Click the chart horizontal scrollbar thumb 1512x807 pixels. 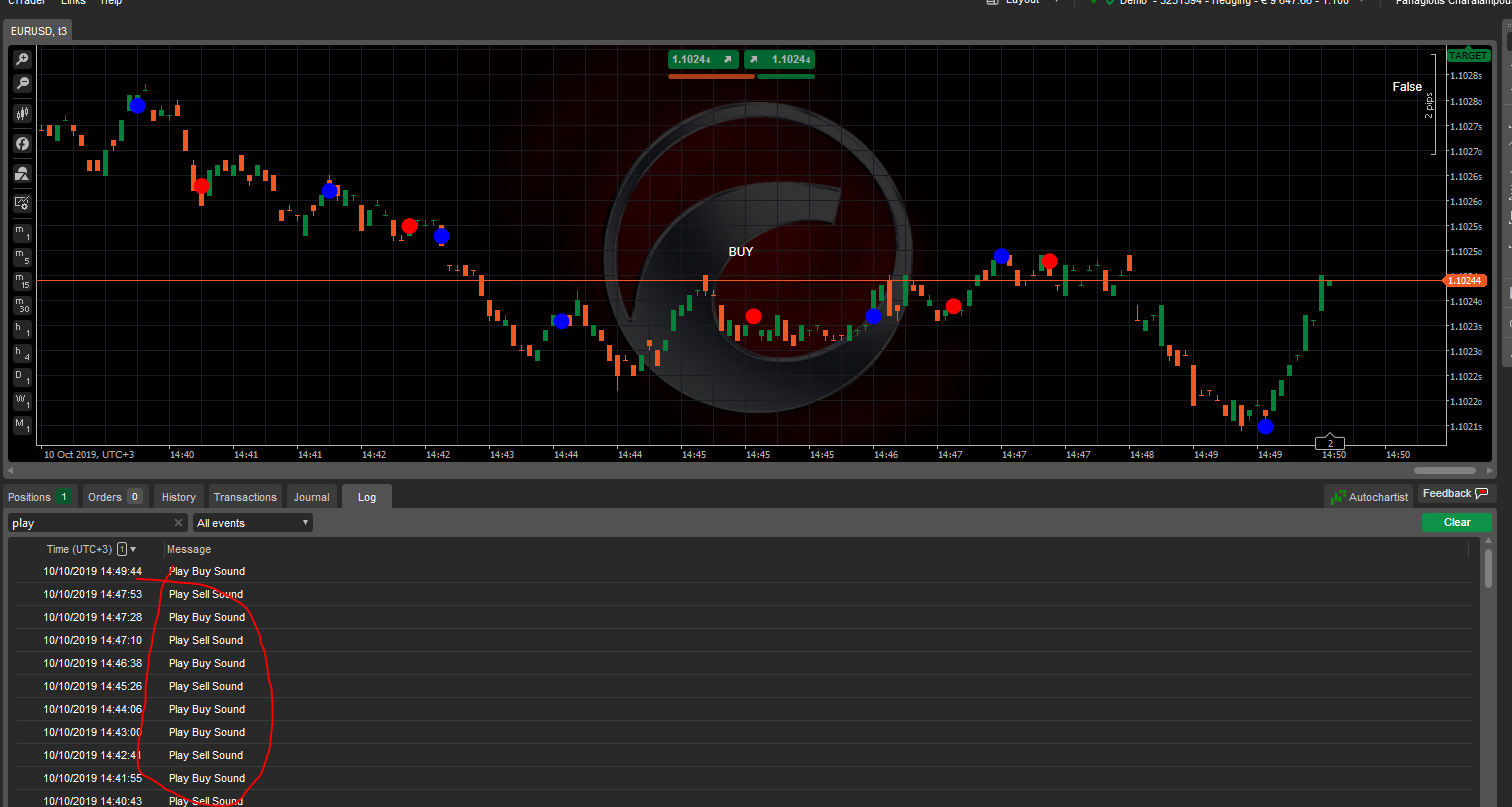(1445, 470)
